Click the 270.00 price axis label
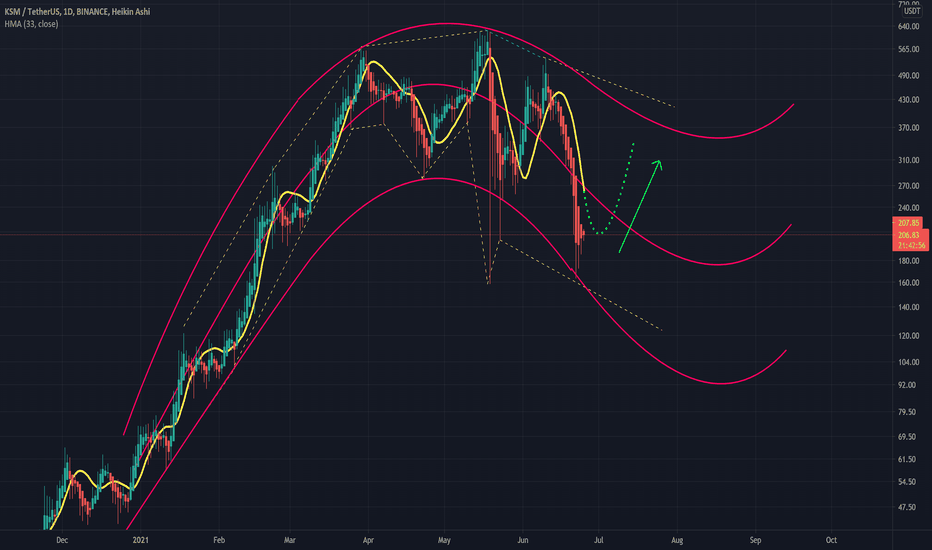The height and width of the screenshot is (550, 932). coord(909,186)
